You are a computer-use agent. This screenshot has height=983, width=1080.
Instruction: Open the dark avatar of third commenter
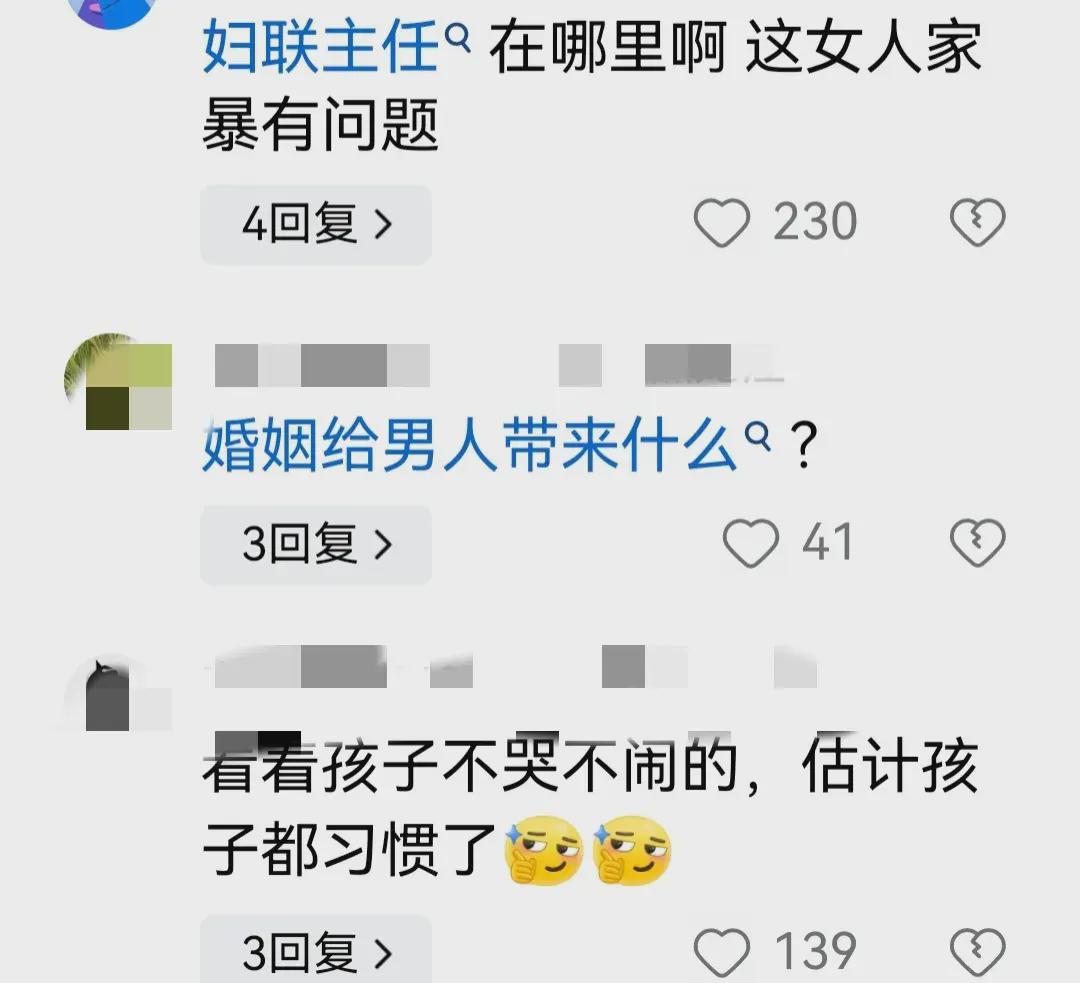pyautogui.click(x=118, y=693)
